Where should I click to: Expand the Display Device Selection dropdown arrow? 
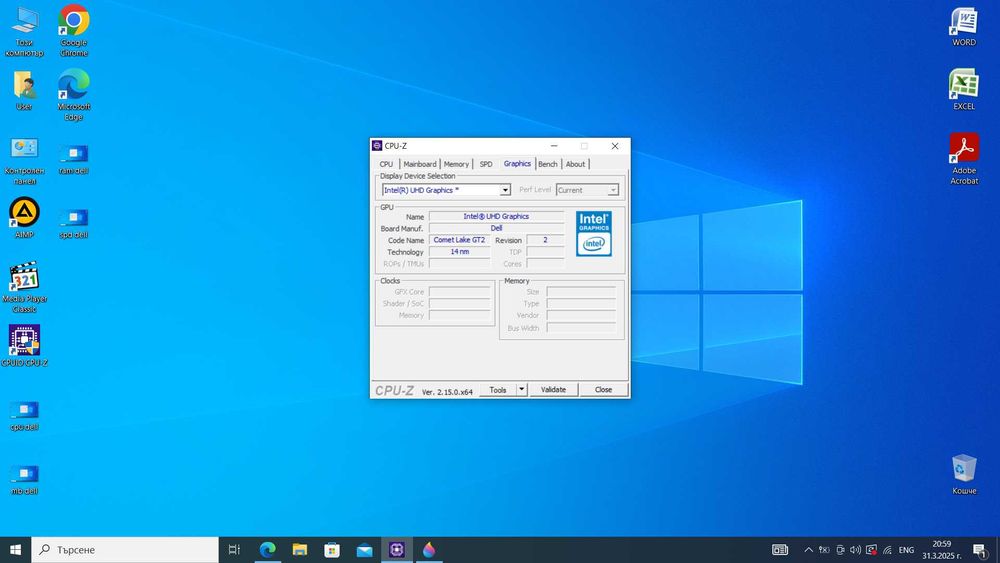[505, 190]
